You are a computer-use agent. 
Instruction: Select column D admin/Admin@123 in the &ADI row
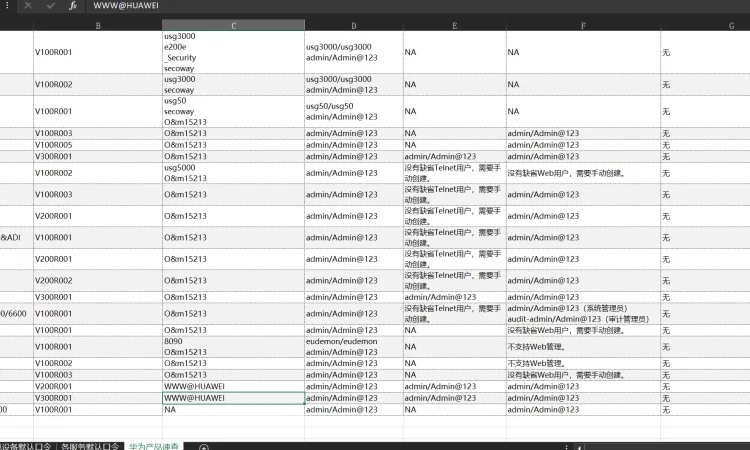point(354,238)
